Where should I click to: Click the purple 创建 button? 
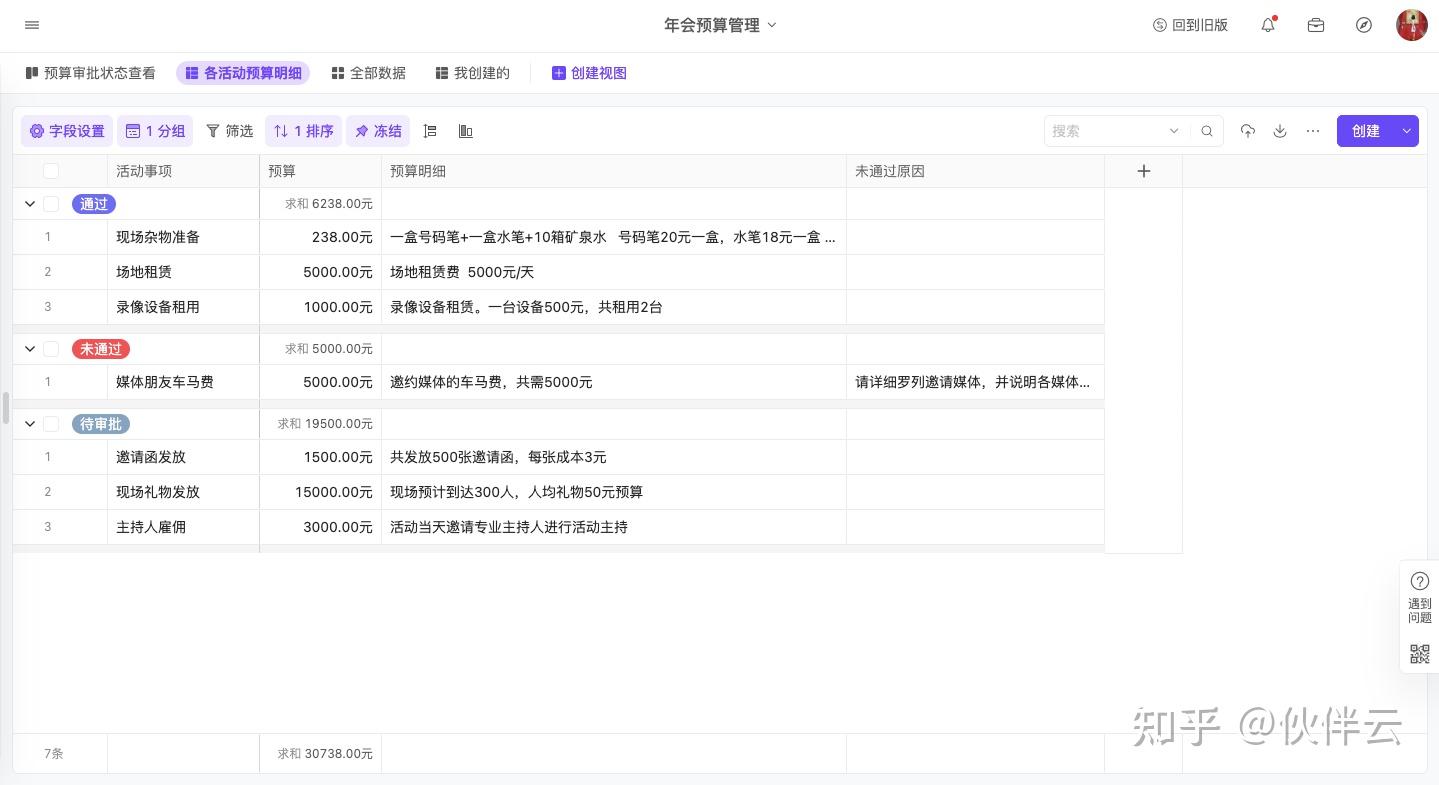[x=1366, y=131]
